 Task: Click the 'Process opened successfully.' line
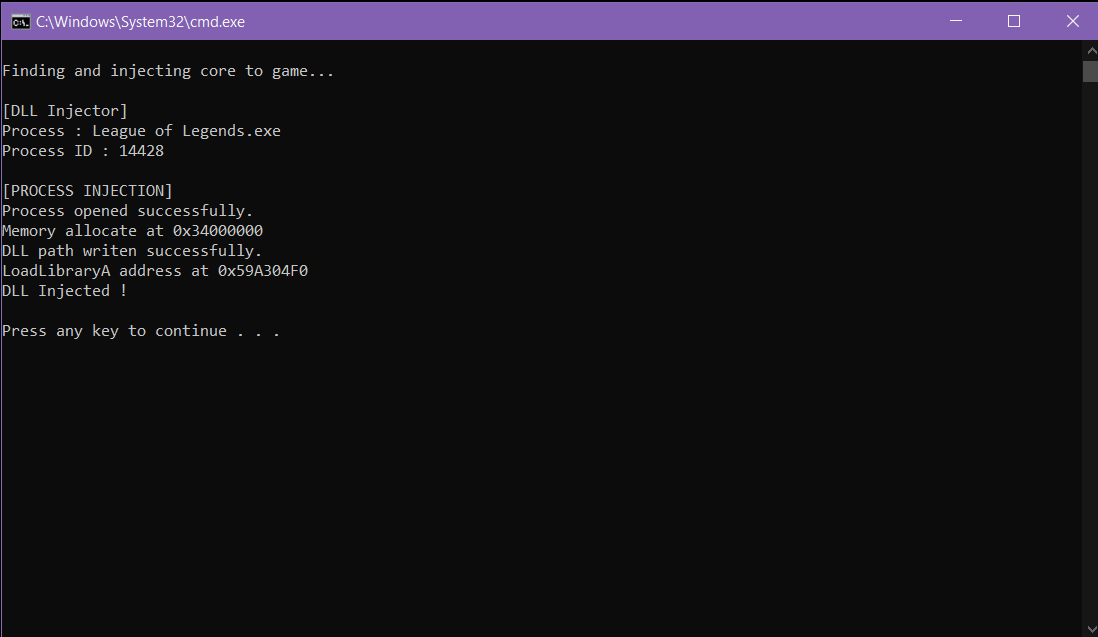coord(127,211)
